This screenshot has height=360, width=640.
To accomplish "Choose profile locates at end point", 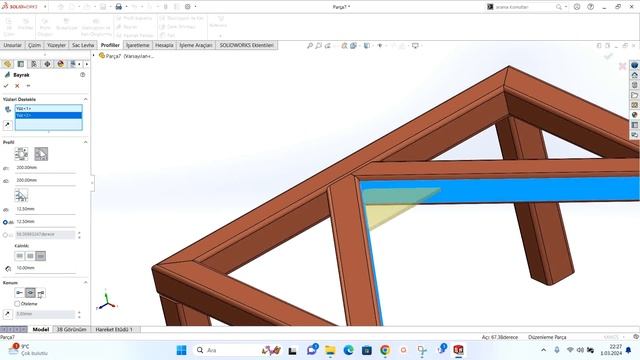I will click(x=41, y=293).
